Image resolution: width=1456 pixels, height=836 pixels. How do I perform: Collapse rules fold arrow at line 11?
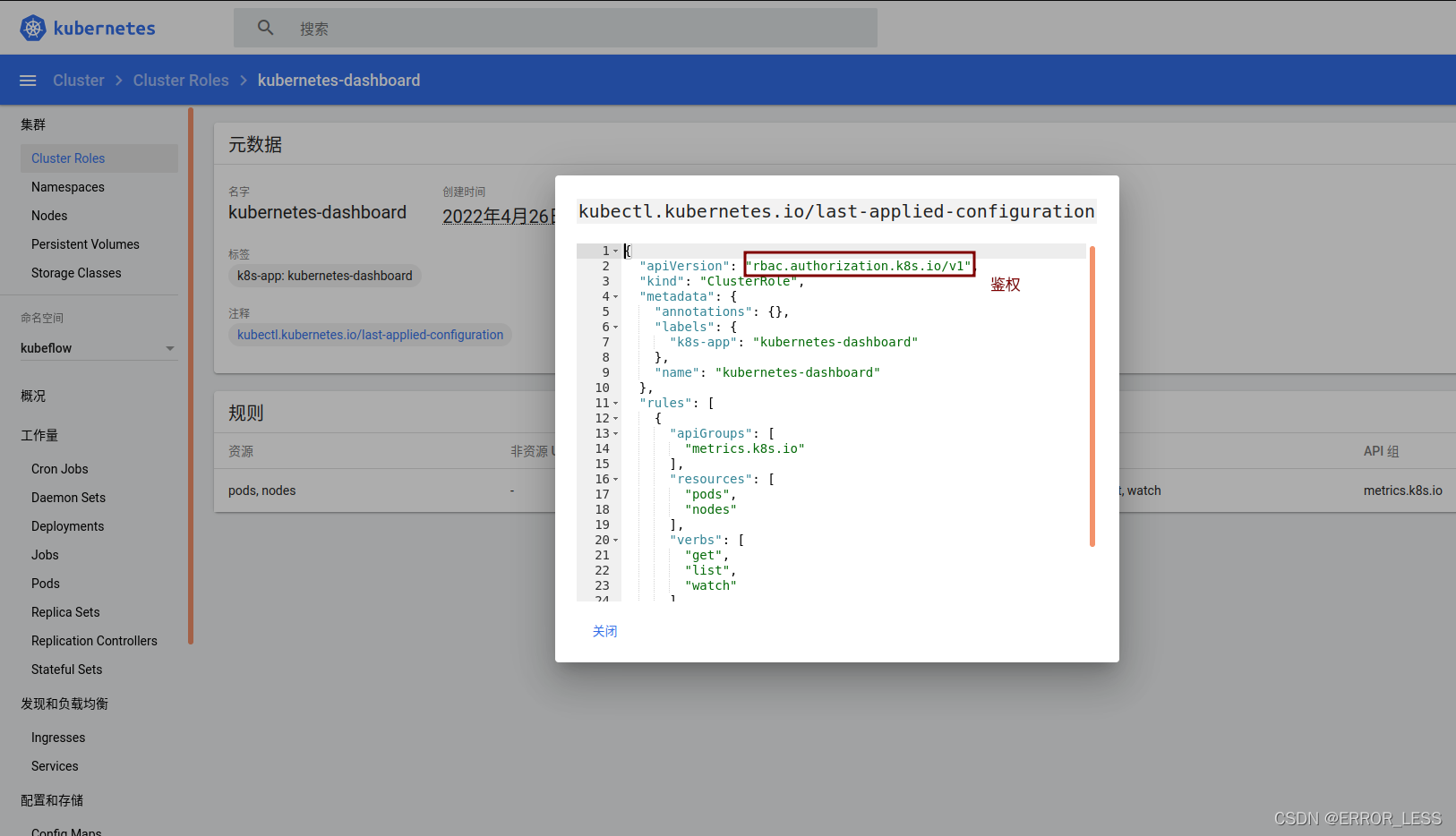(x=616, y=404)
